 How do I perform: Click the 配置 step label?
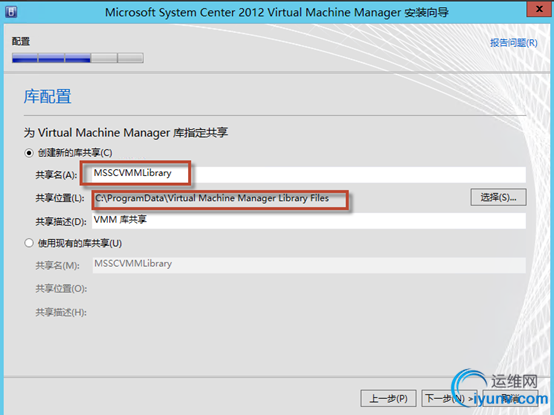21,41
